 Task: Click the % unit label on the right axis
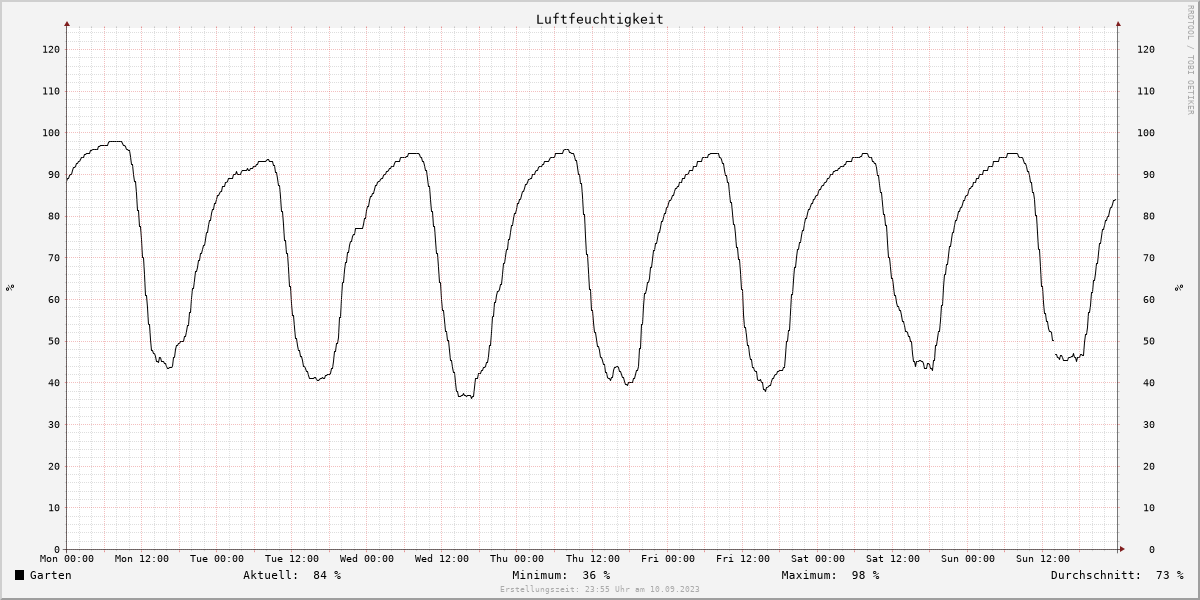coord(1177,288)
